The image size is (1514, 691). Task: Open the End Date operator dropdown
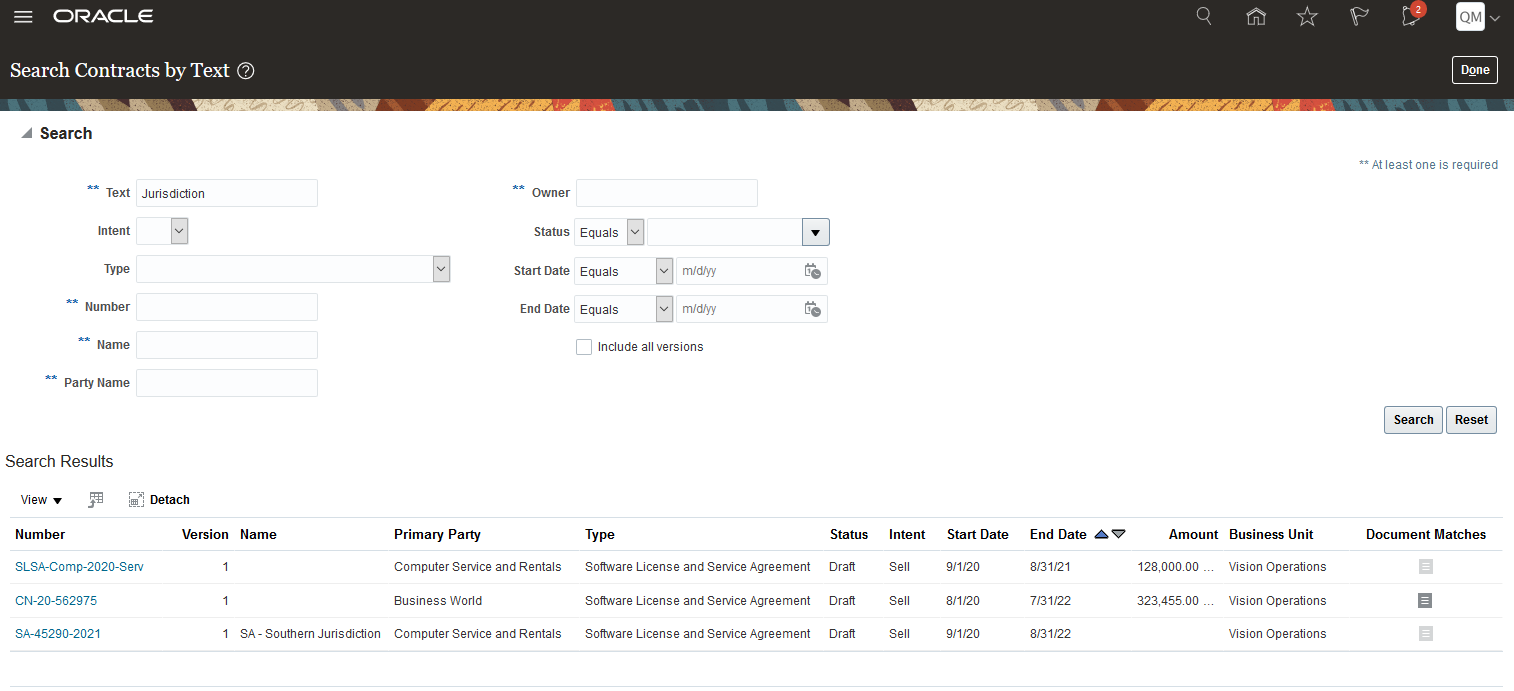point(625,309)
